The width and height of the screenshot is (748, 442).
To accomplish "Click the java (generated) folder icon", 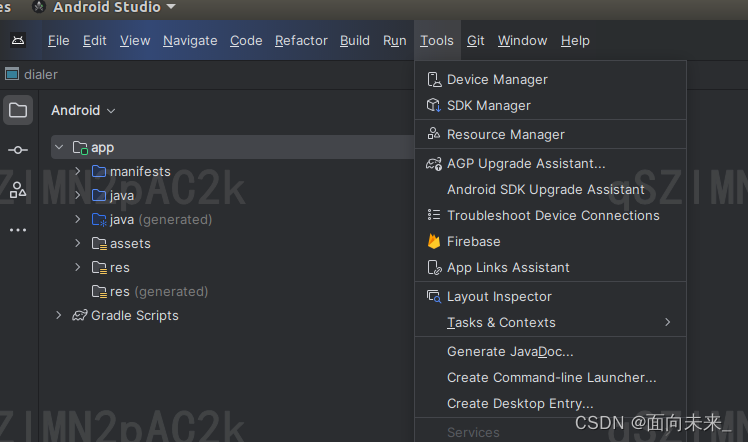I will 99,219.
